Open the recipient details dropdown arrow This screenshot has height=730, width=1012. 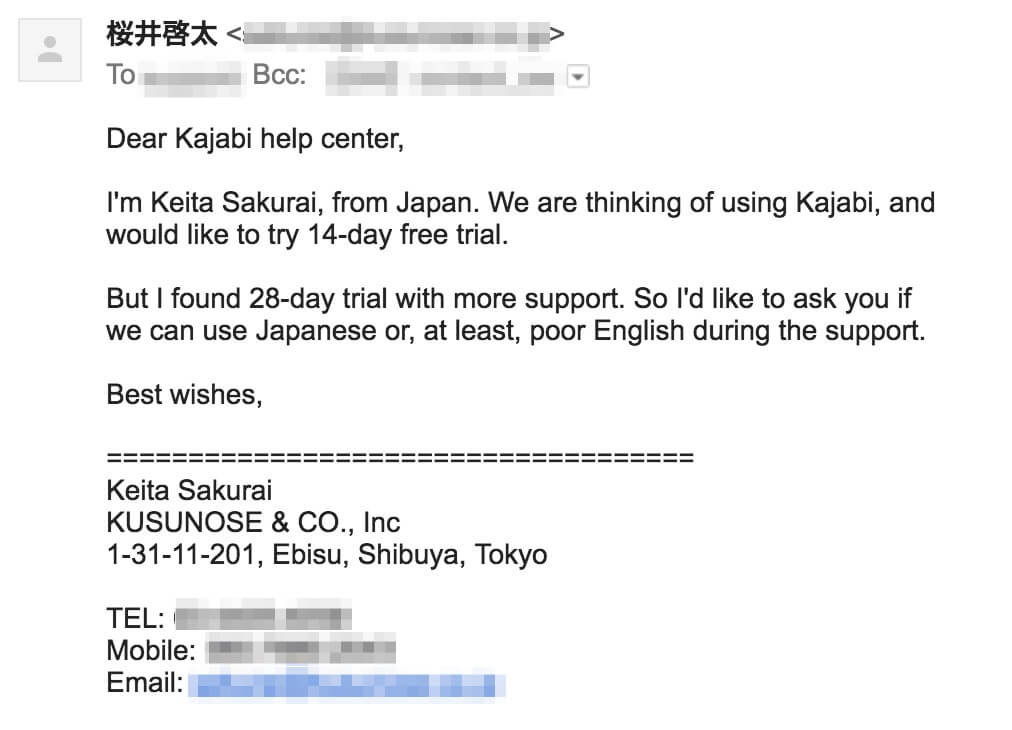tap(578, 76)
